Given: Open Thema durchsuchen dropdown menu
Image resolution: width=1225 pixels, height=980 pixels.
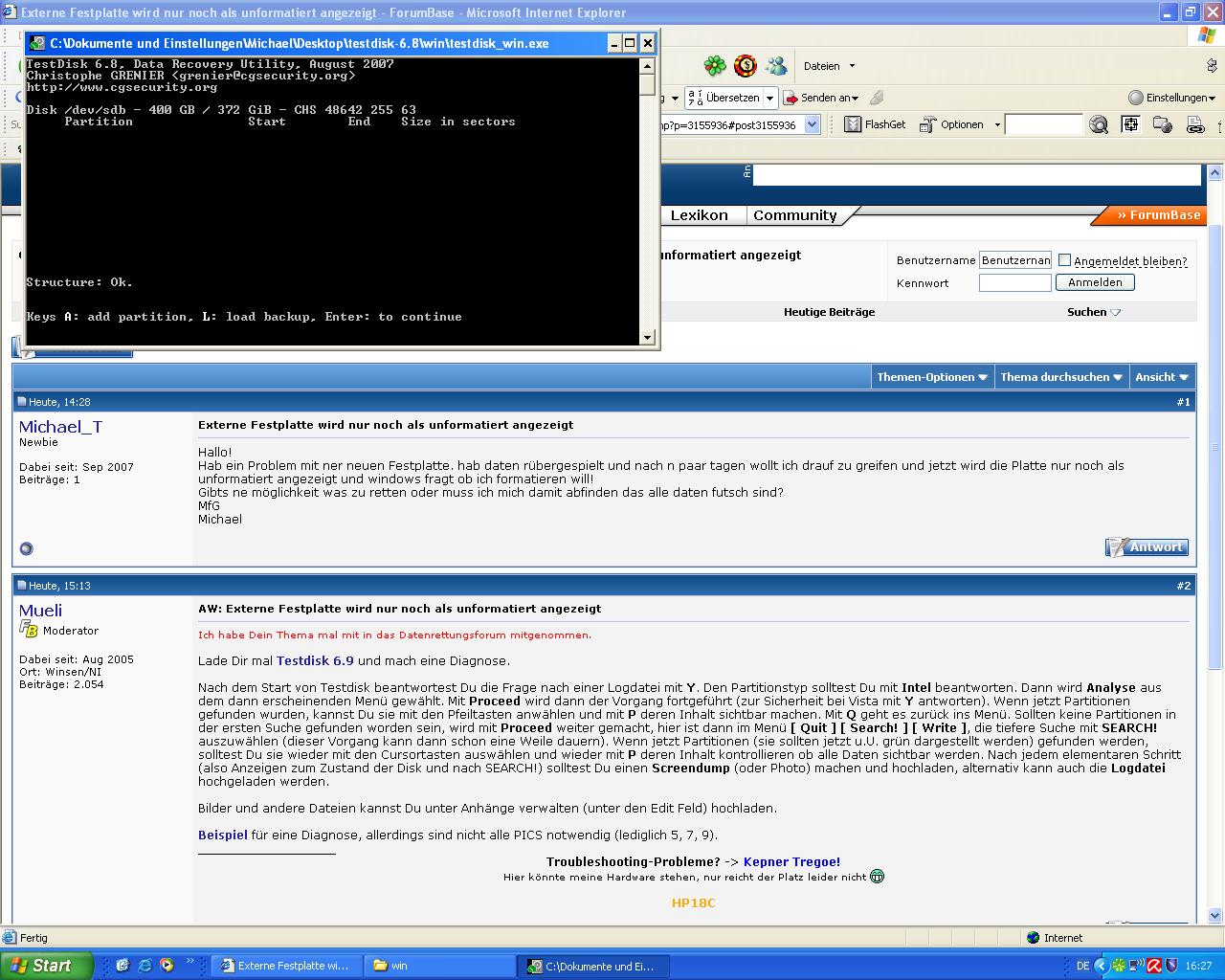Looking at the screenshot, I should click(1061, 377).
